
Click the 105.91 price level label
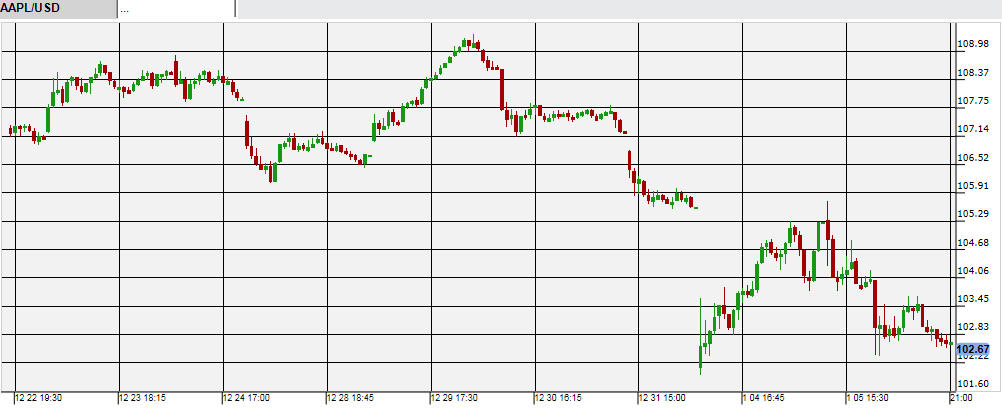click(974, 186)
